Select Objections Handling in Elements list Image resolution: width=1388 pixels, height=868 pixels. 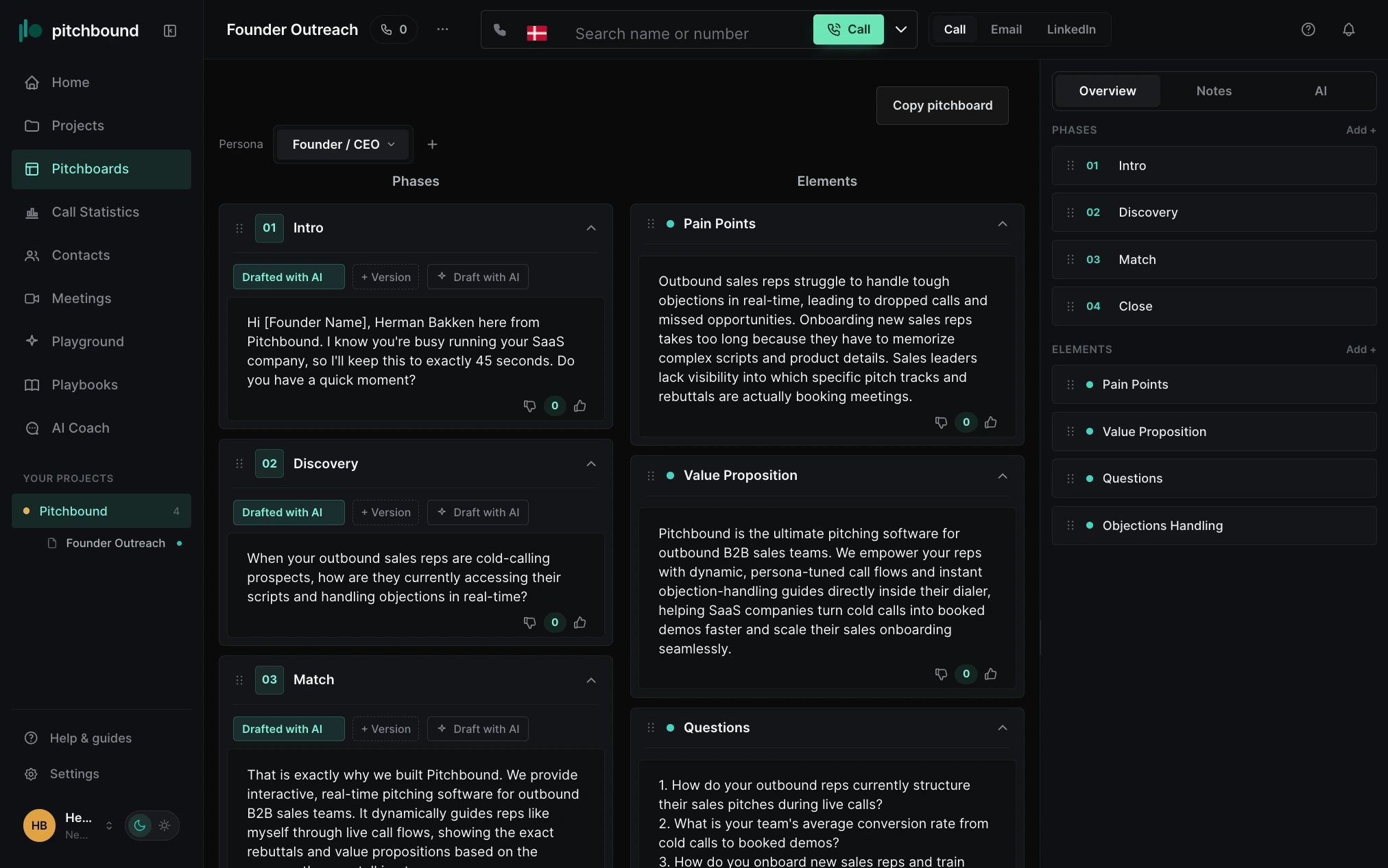pyautogui.click(x=1214, y=526)
